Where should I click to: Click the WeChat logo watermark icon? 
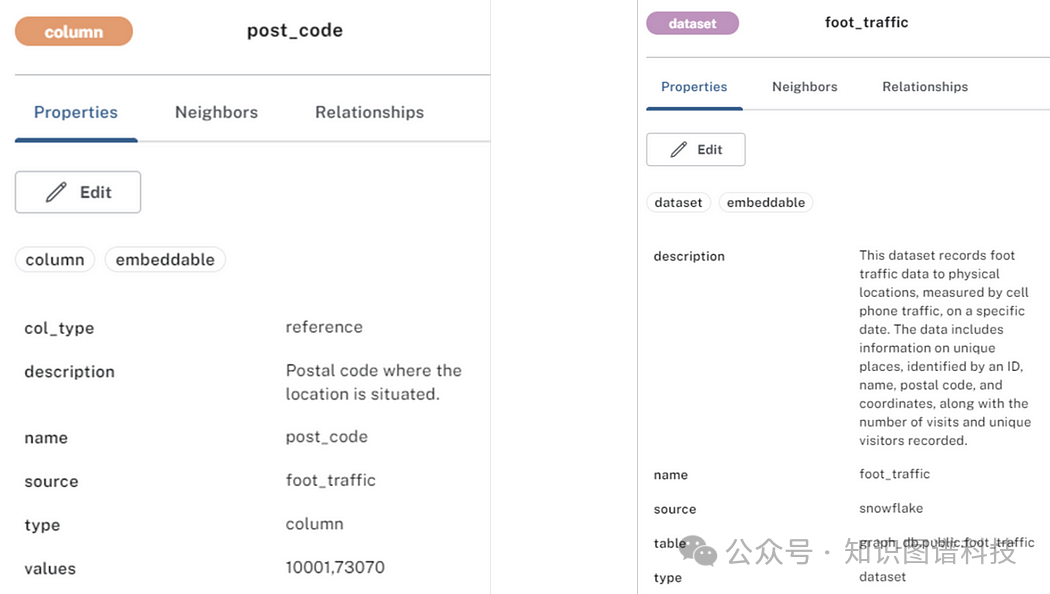(698, 550)
